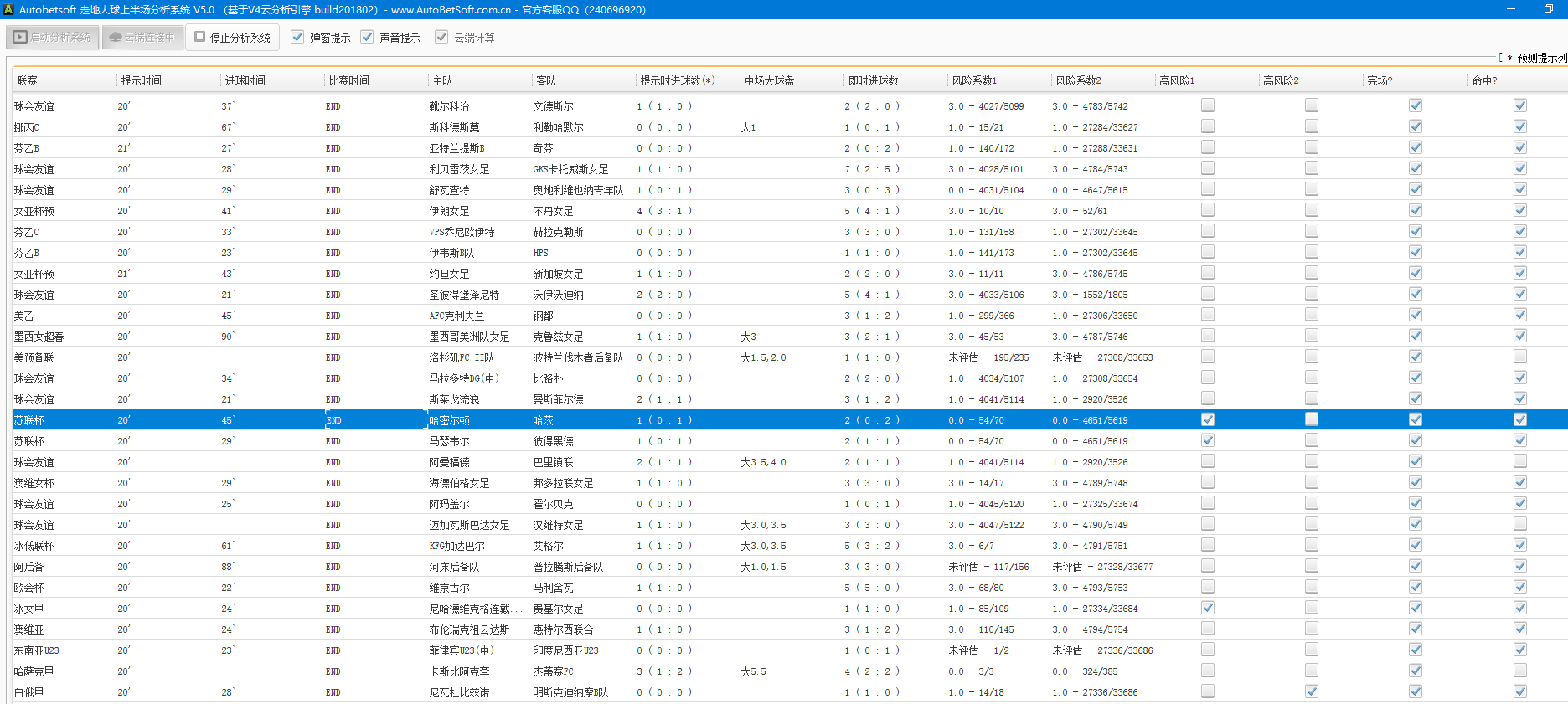Uncheck 高风险1 for the 哈密尔顿 row
Screen dimensions: 1568x704
coord(1207,419)
